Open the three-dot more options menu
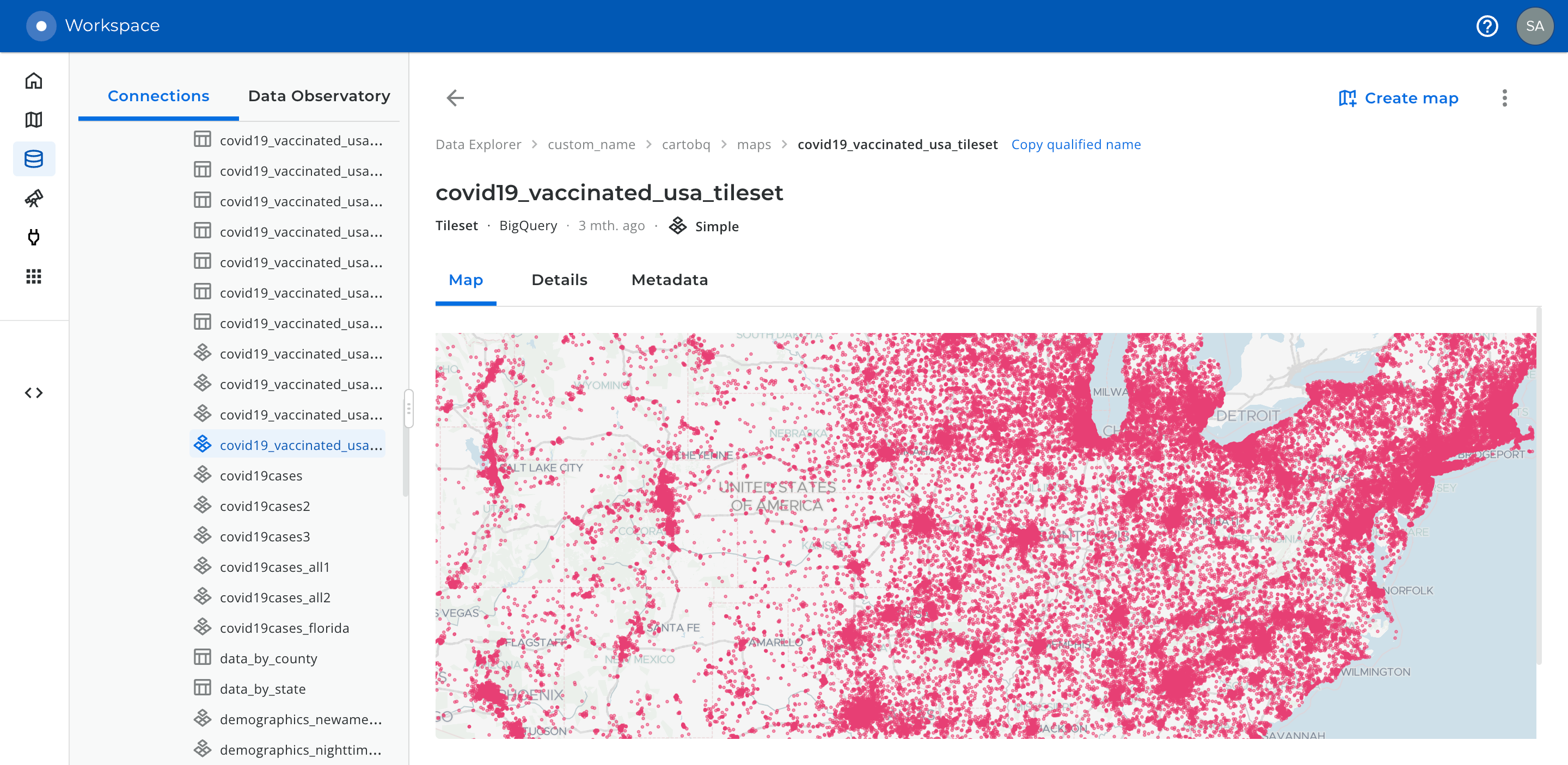Image resolution: width=1568 pixels, height=765 pixels. (x=1505, y=98)
